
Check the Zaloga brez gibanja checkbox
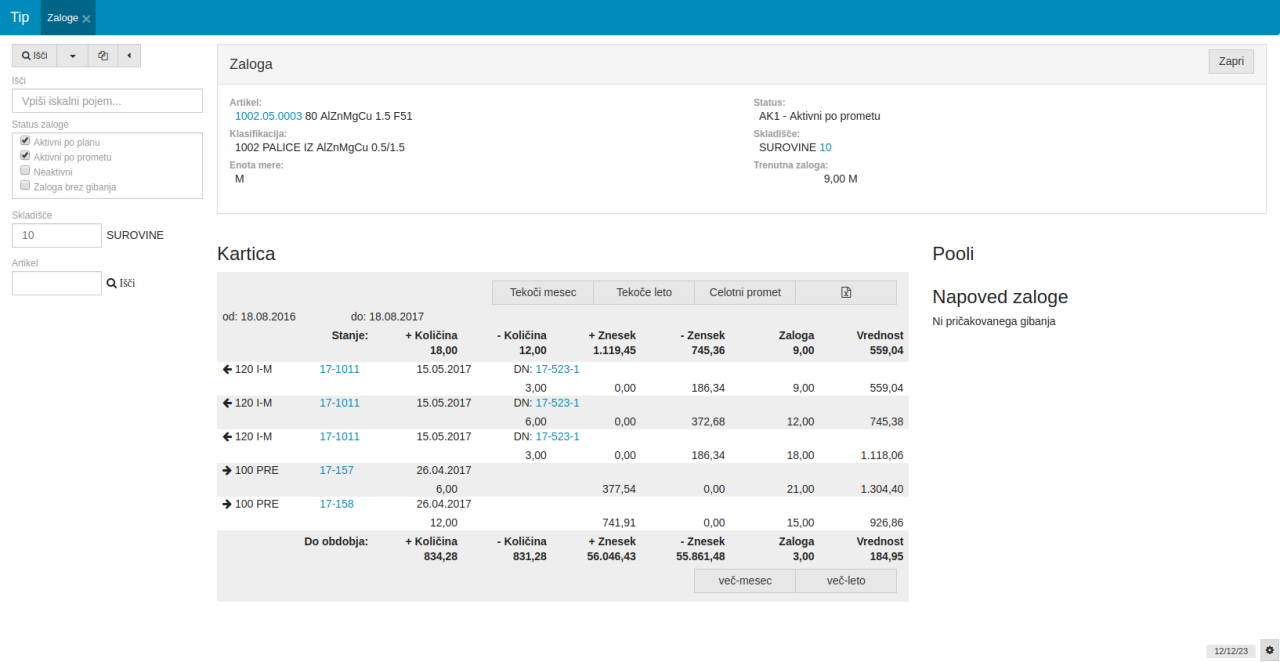click(x=26, y=186)
